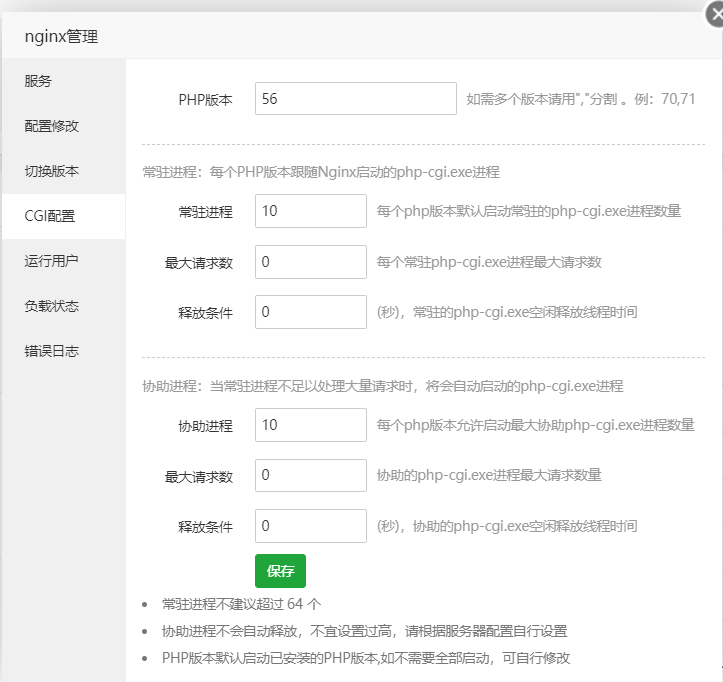Click hint (秒)，常驻的php-cgi.exe空闲释放线程时间

click(507, 312)
